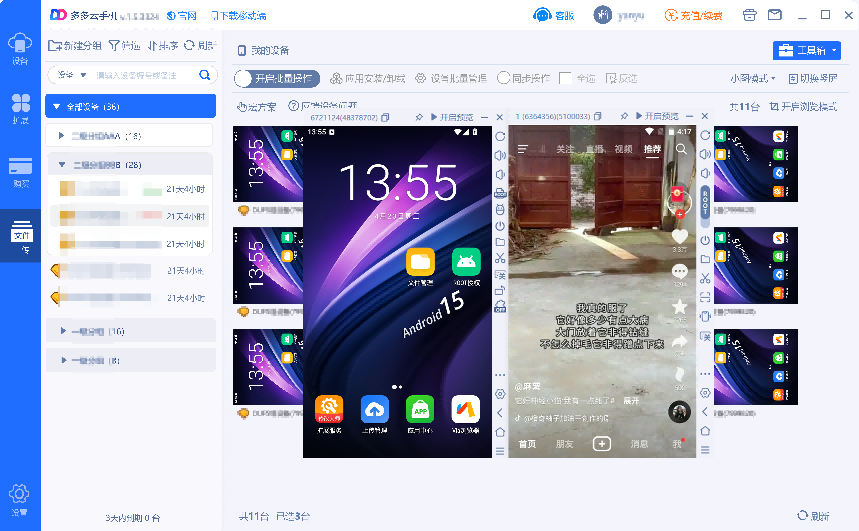Viewport: 859px width, 531px height.
Task: Copy the 6364356 device ID with copy icon
Action: [598, 116]
